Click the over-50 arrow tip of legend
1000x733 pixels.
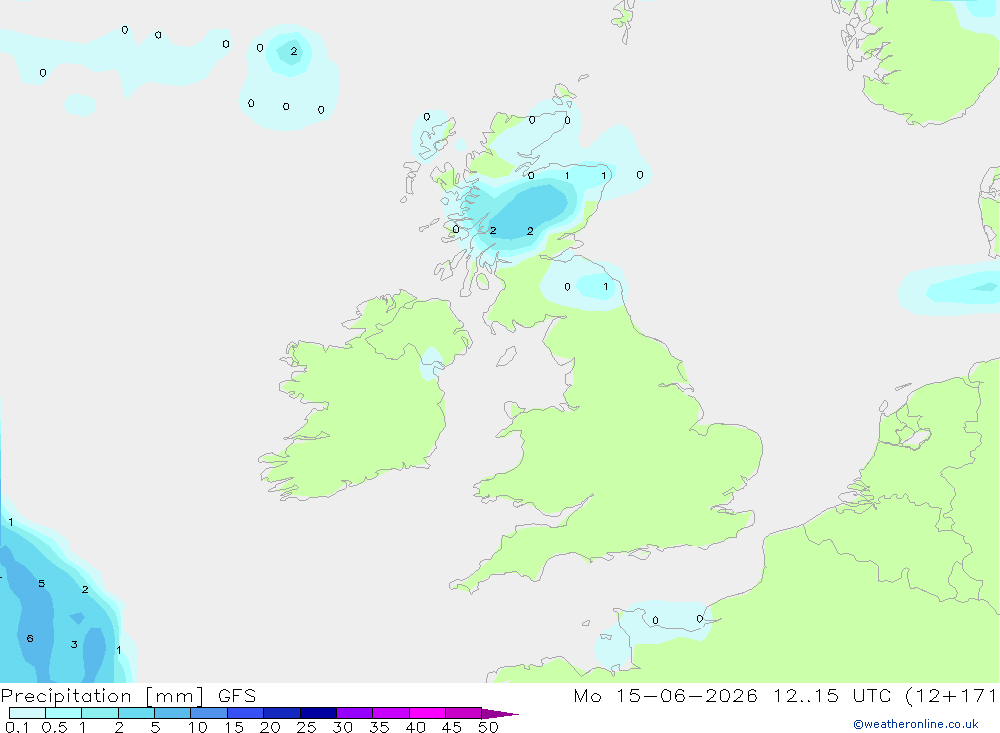500,713
